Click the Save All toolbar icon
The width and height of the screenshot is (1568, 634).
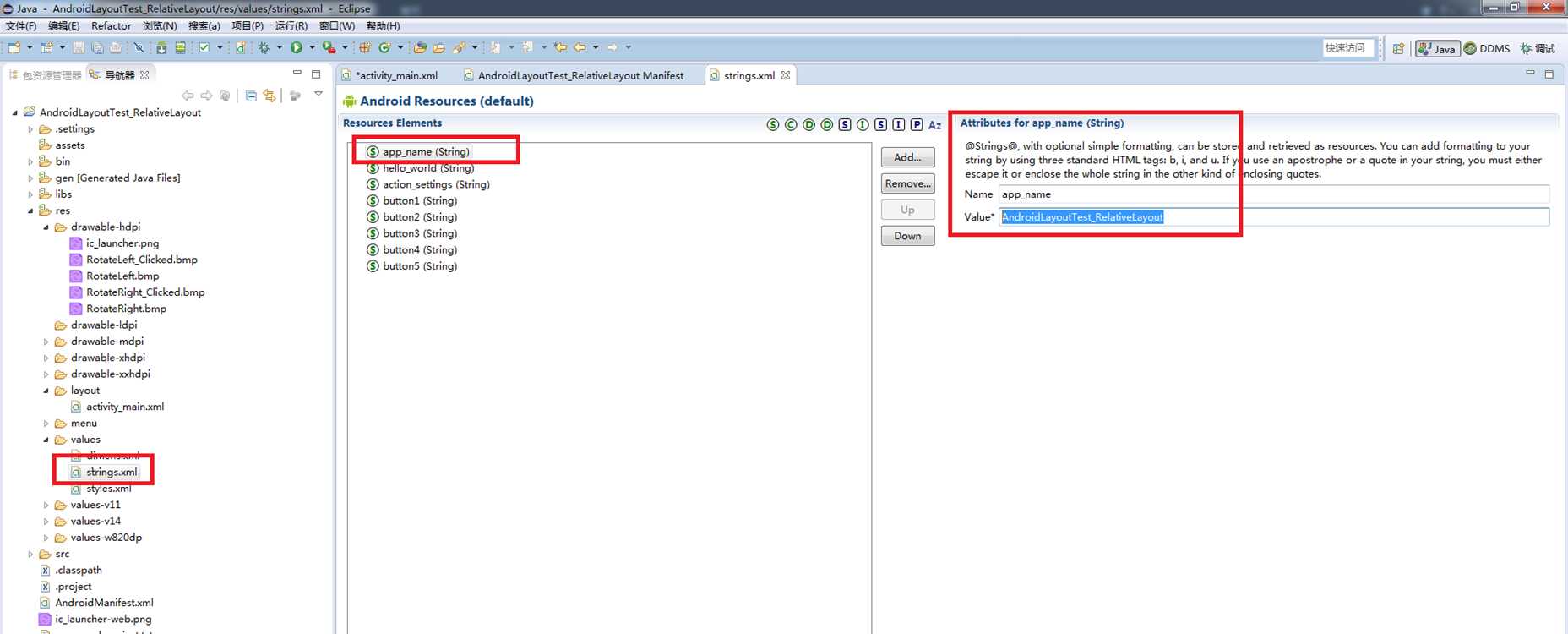pyautogui.click(x=97, y=47)
